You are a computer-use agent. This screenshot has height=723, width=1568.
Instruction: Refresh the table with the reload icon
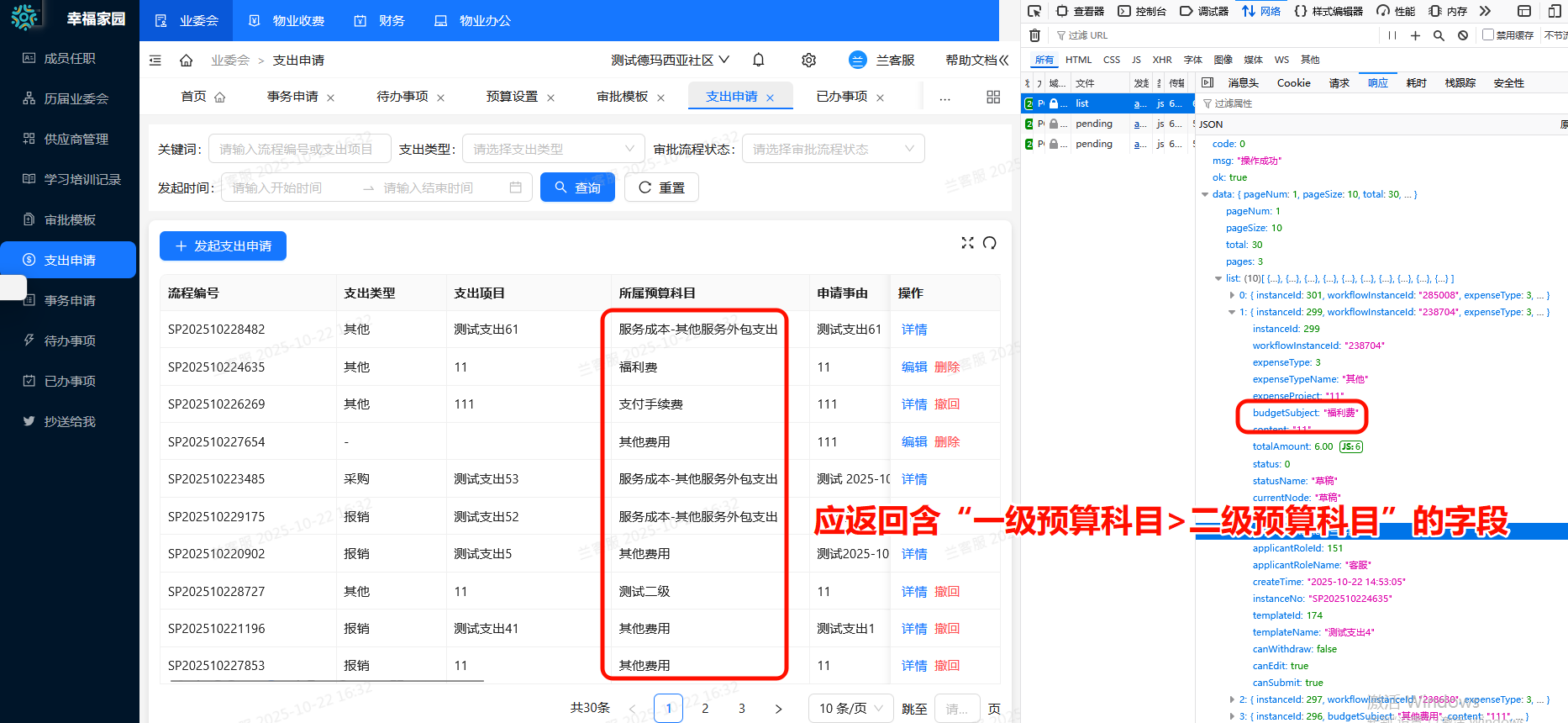(x=990, y=243)
